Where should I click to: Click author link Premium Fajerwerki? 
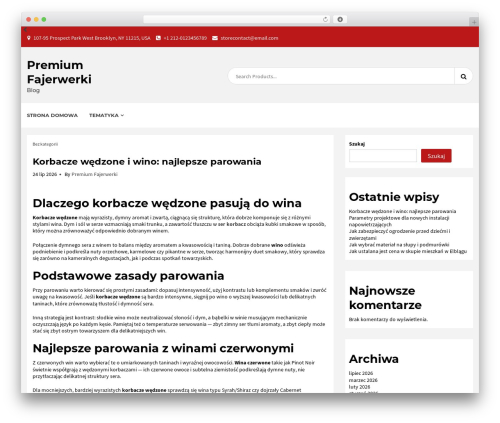95,174
